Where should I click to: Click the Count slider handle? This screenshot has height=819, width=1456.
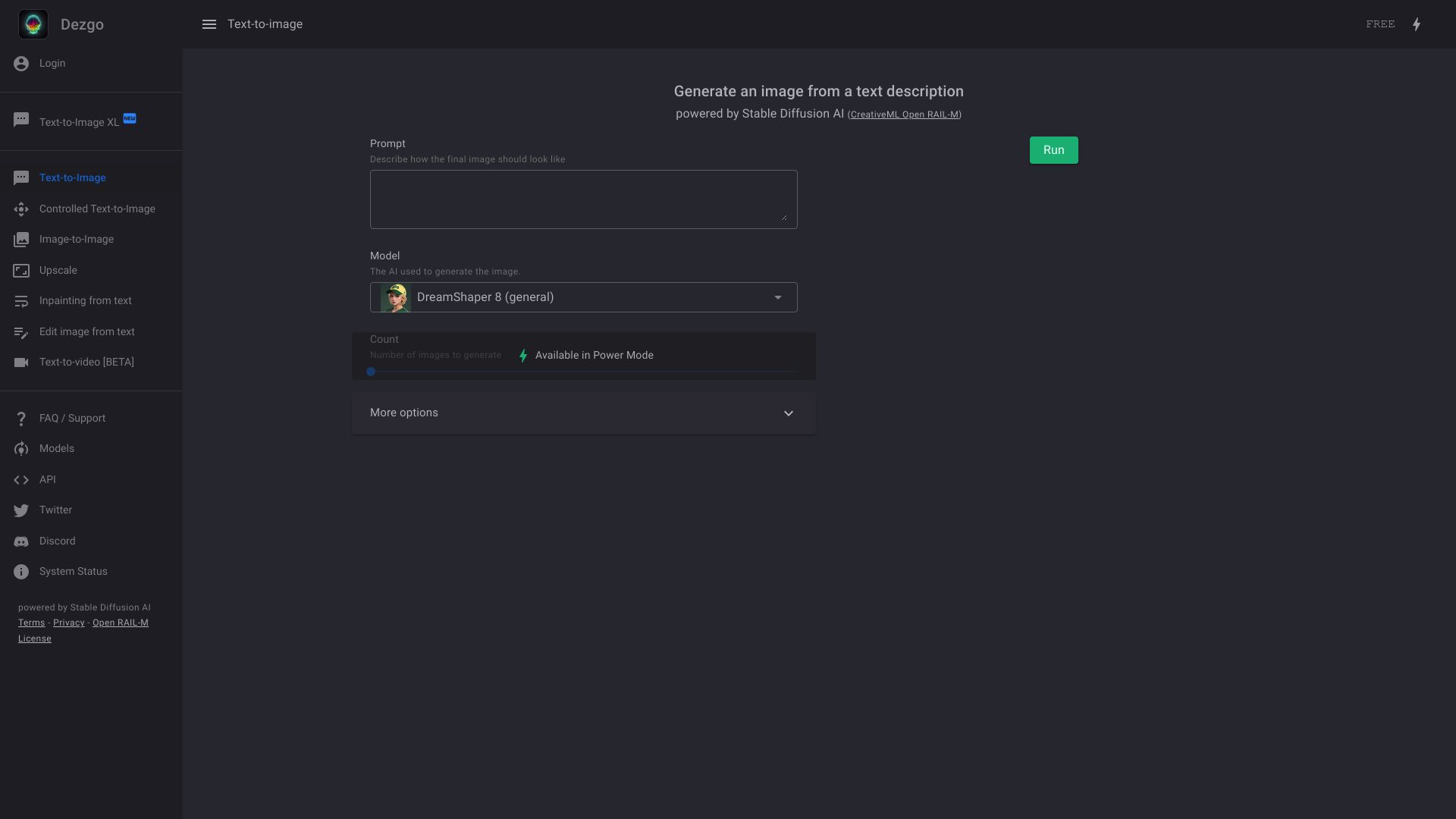tap(371, 372)
